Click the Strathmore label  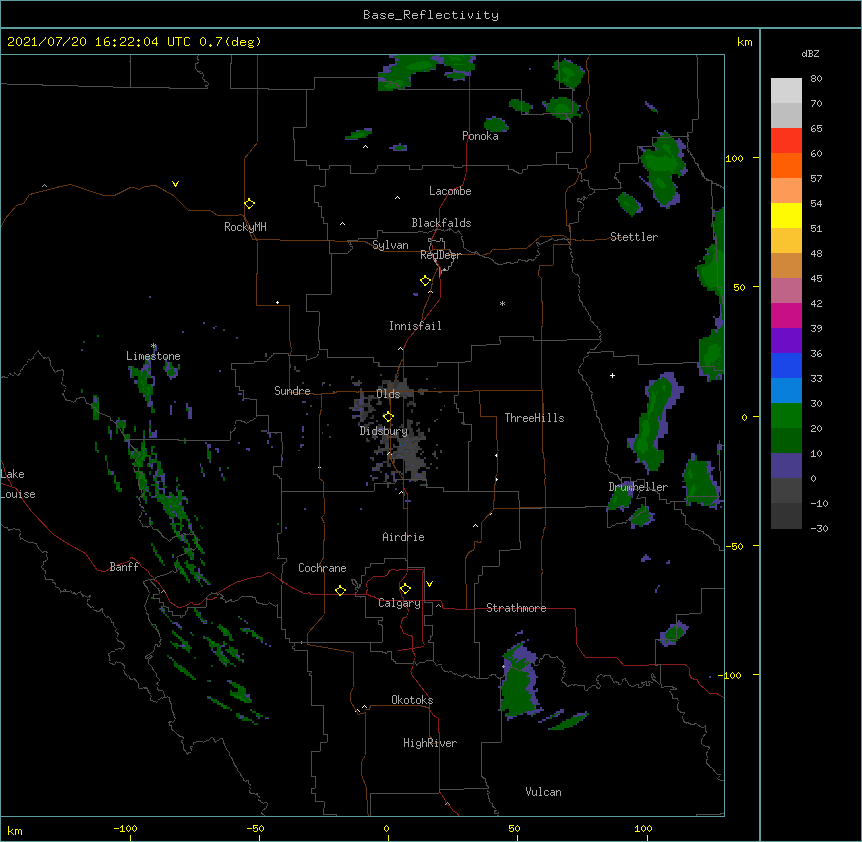click(516, 608)
